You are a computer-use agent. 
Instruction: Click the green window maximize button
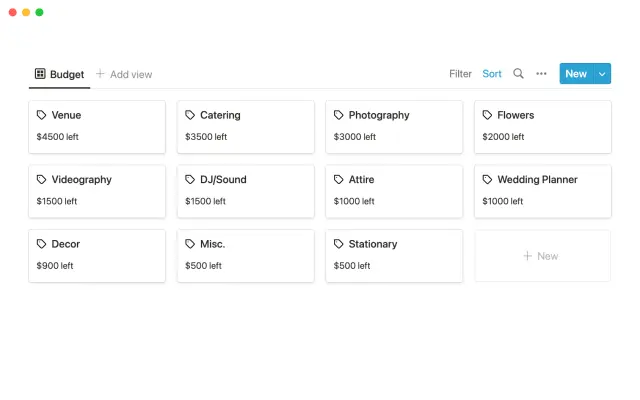(39, 12)
